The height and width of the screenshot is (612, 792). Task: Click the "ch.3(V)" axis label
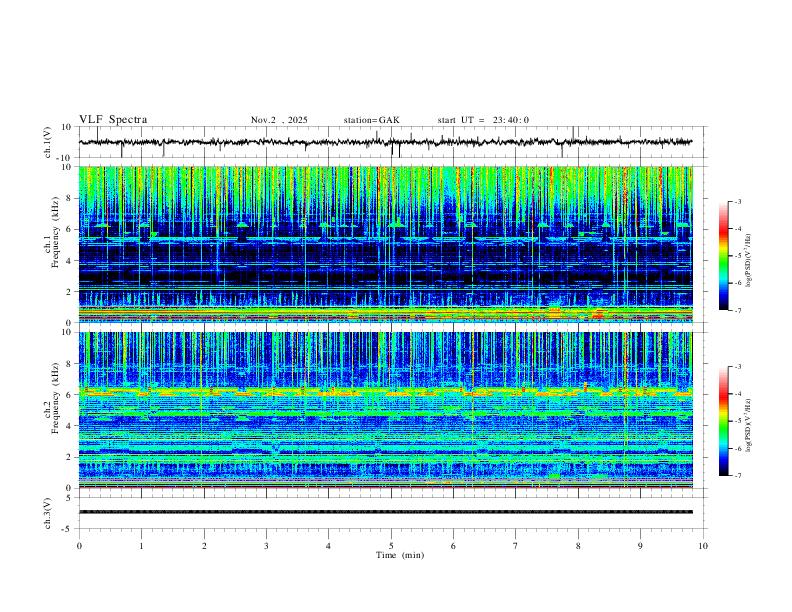click(48, 513)
